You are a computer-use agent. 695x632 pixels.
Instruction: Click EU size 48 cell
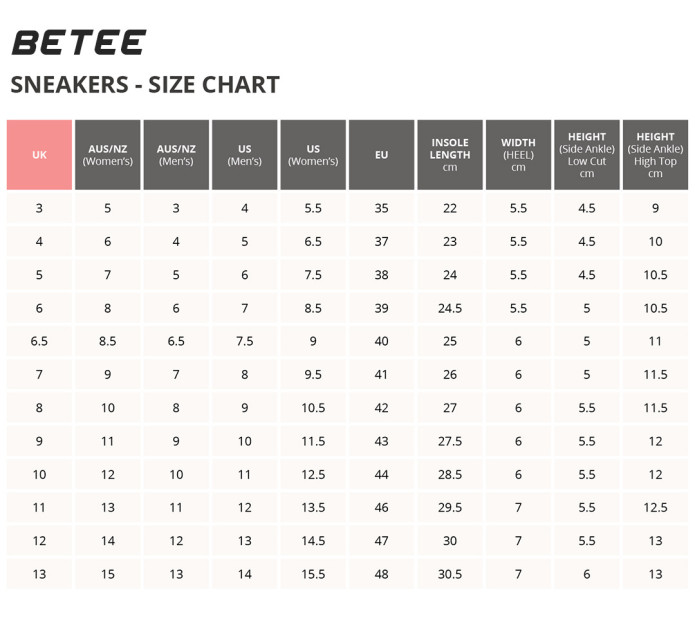pyautogui.click(x=382, y=574)
